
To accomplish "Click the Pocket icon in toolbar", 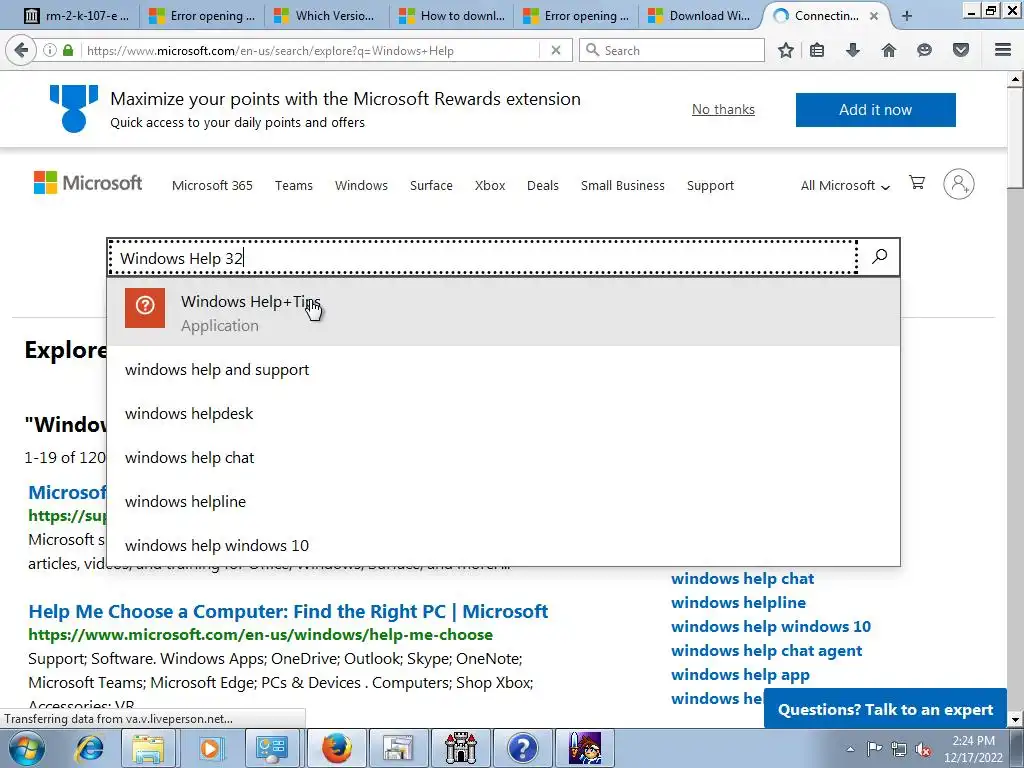I will pyautogui.click(x=961, y=50).
